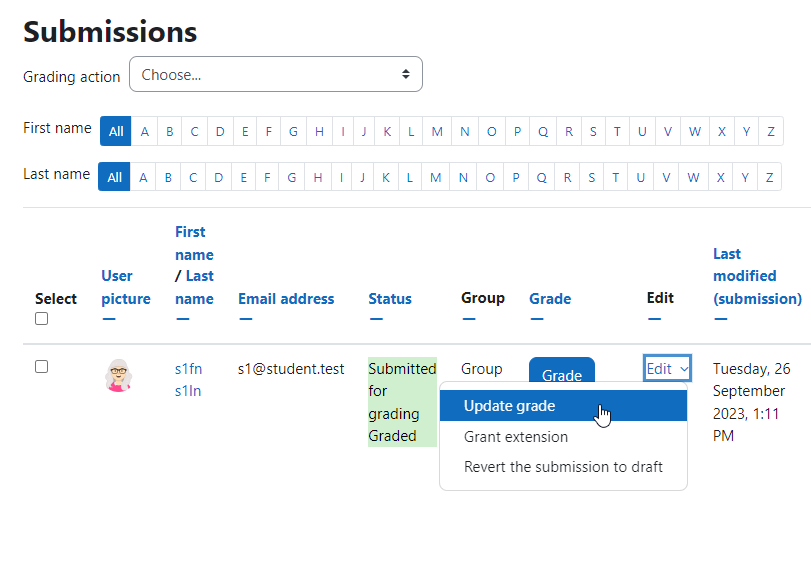Image resolution: width=811 pixels, height=567 pixels.
Task: Toggle the Edit dropdown for the submission row
Action: (x=667, y=368)
